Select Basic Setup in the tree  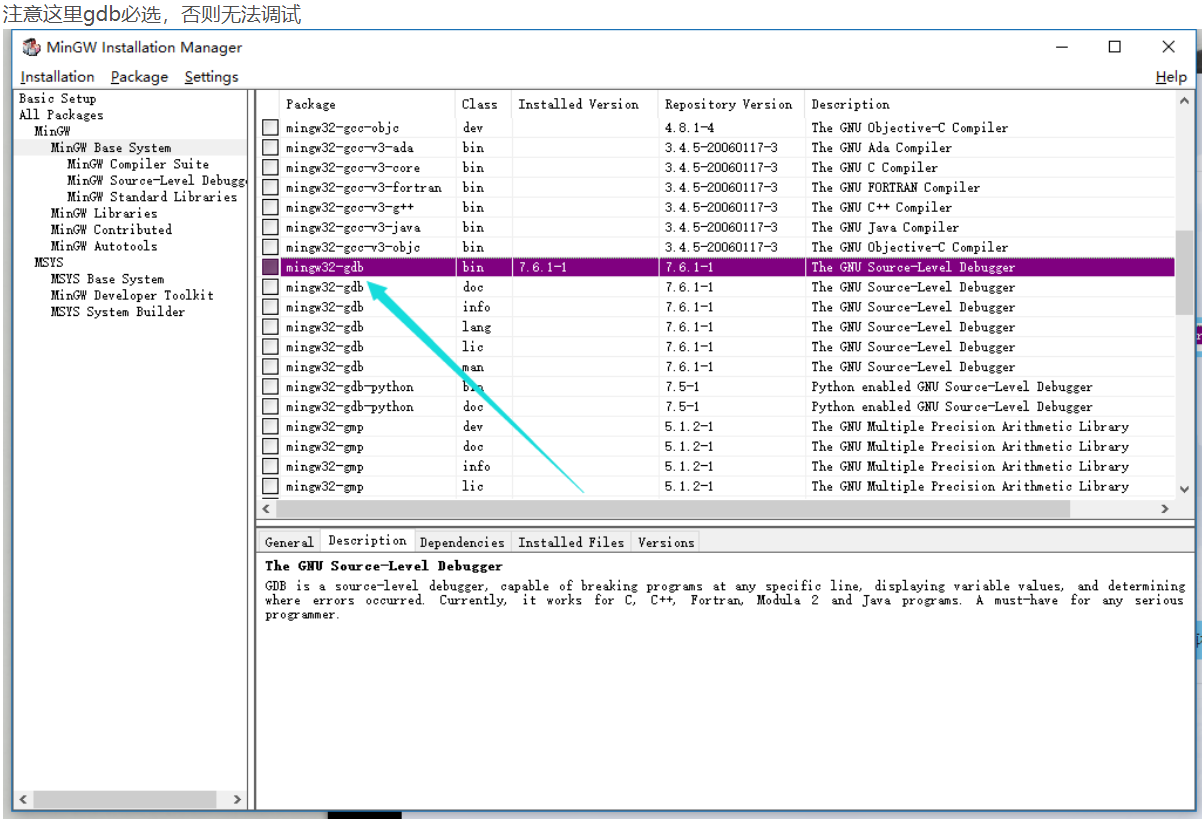tap(58, 99)
